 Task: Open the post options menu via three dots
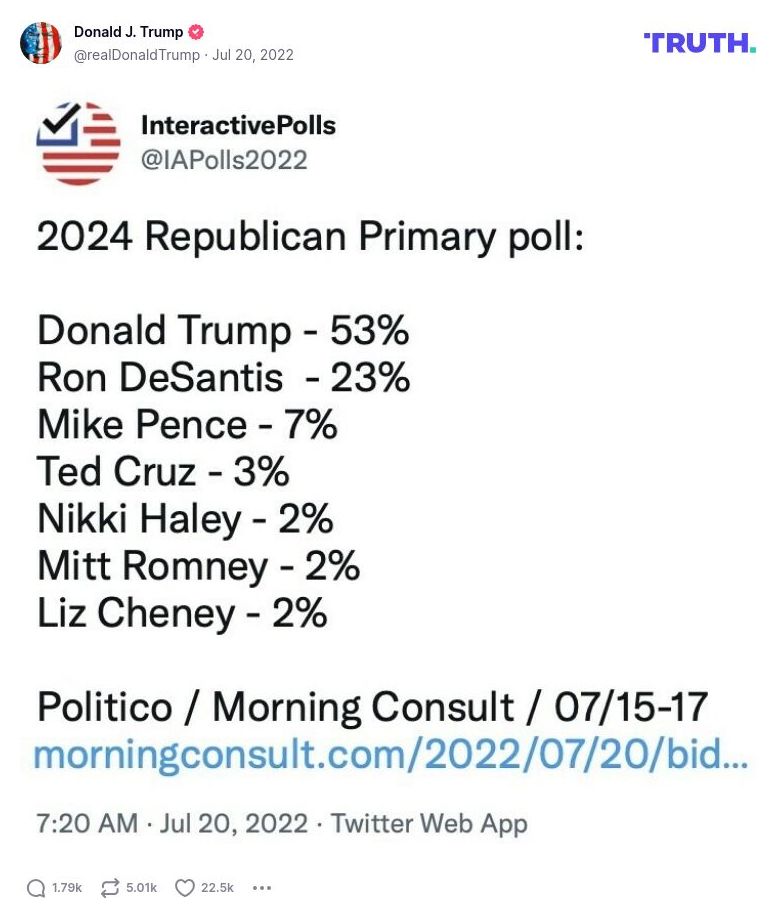[262, 888]
